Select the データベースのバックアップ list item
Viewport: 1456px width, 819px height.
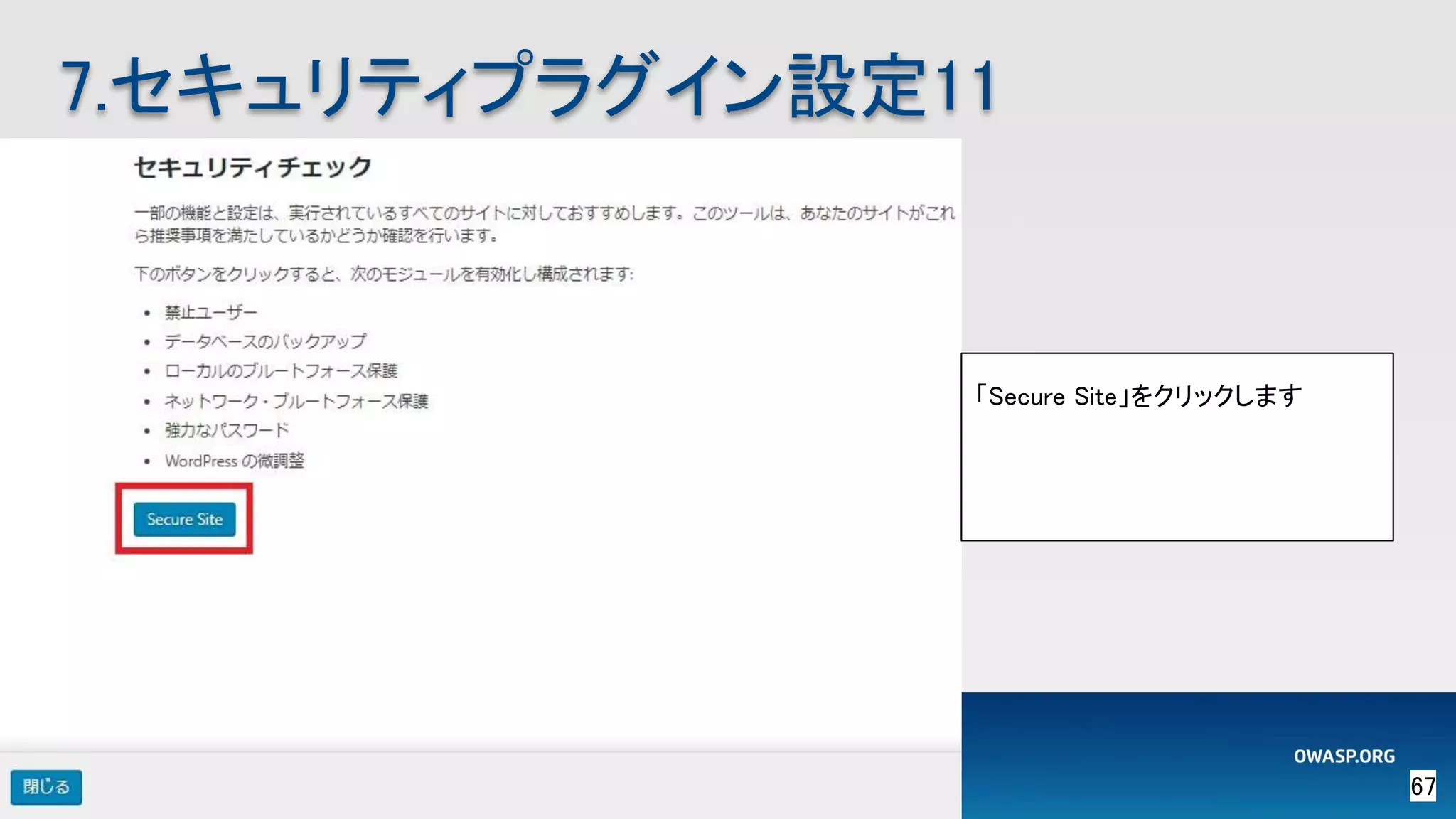265,341
